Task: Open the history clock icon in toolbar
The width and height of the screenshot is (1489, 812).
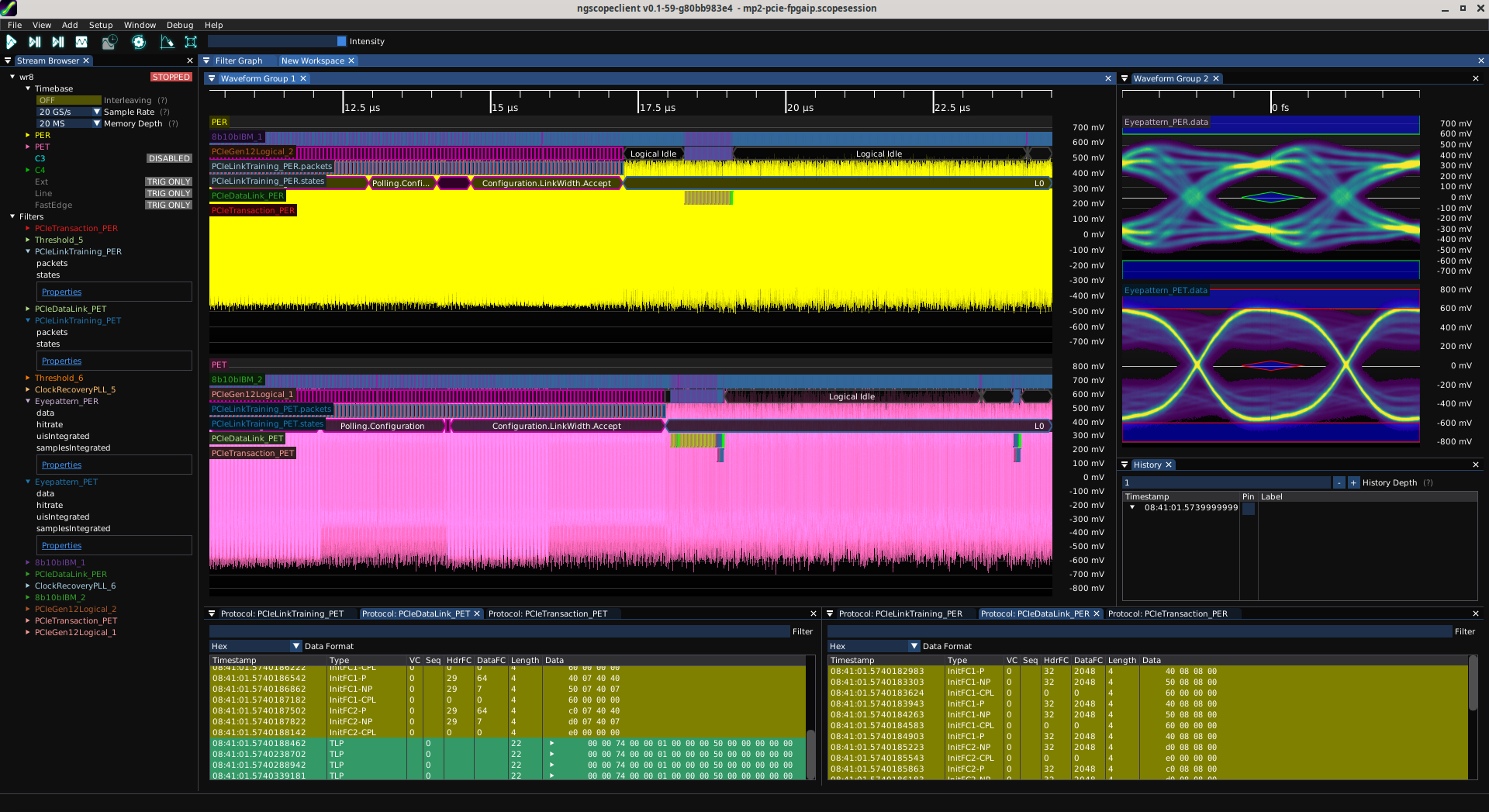Action: click(109, 42)
